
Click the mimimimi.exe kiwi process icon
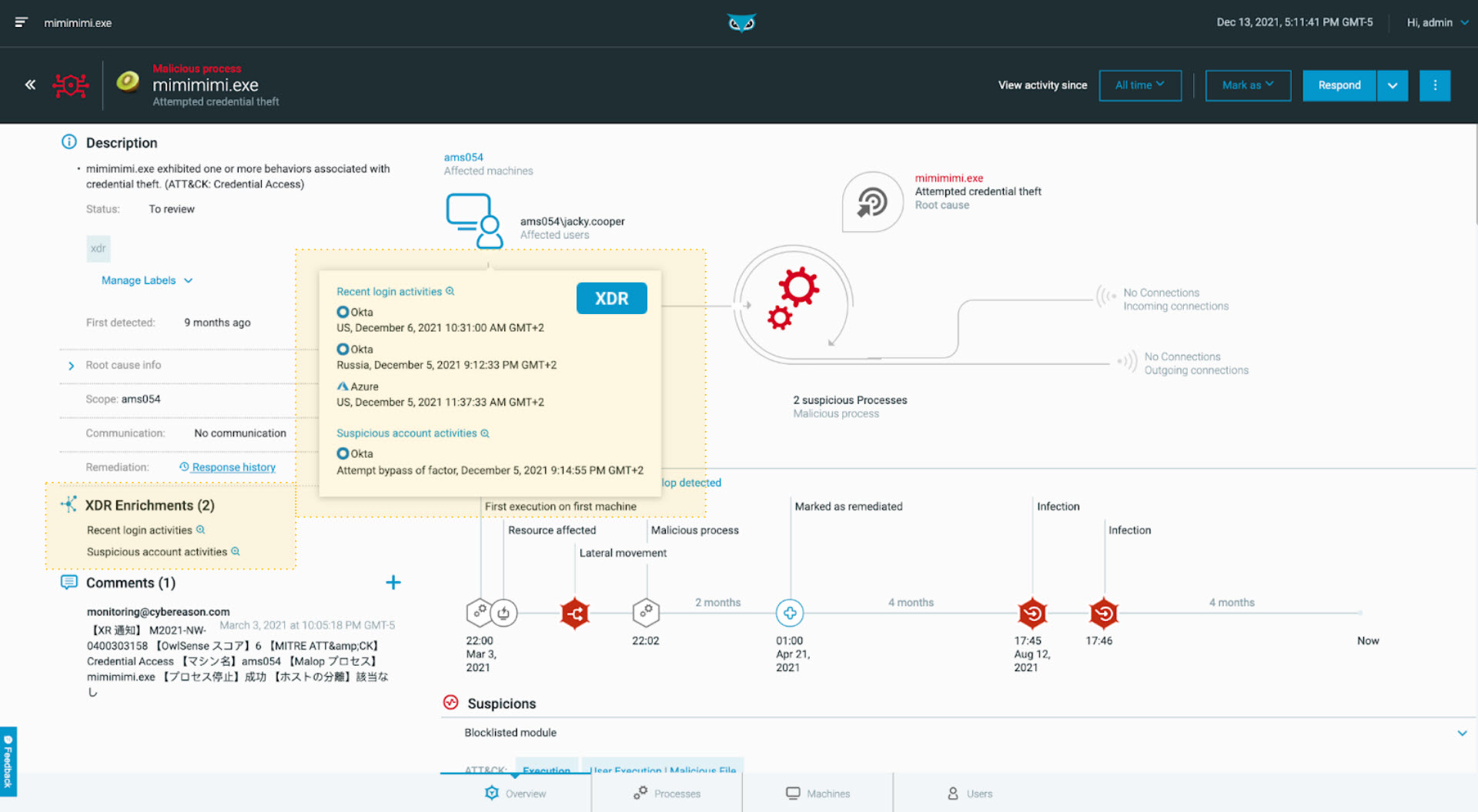(x=128, y=82)
